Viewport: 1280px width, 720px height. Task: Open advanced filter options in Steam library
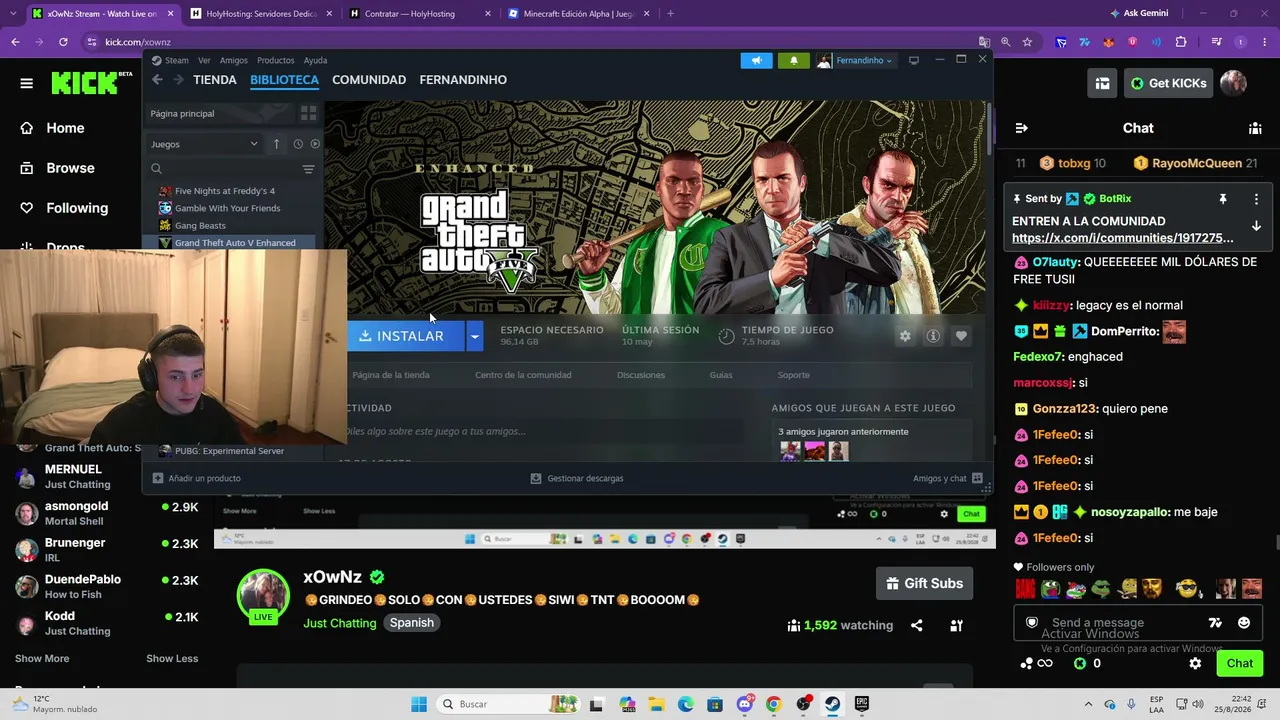[308, 169]
